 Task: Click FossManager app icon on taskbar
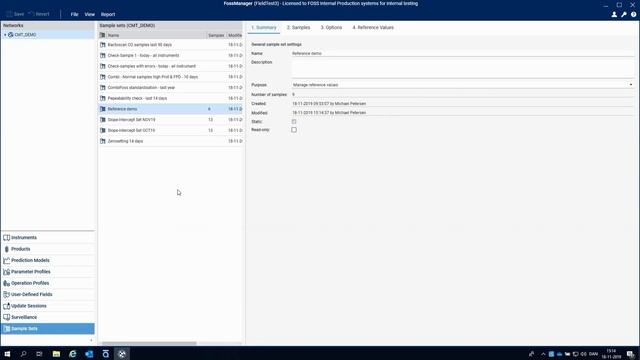122,354
